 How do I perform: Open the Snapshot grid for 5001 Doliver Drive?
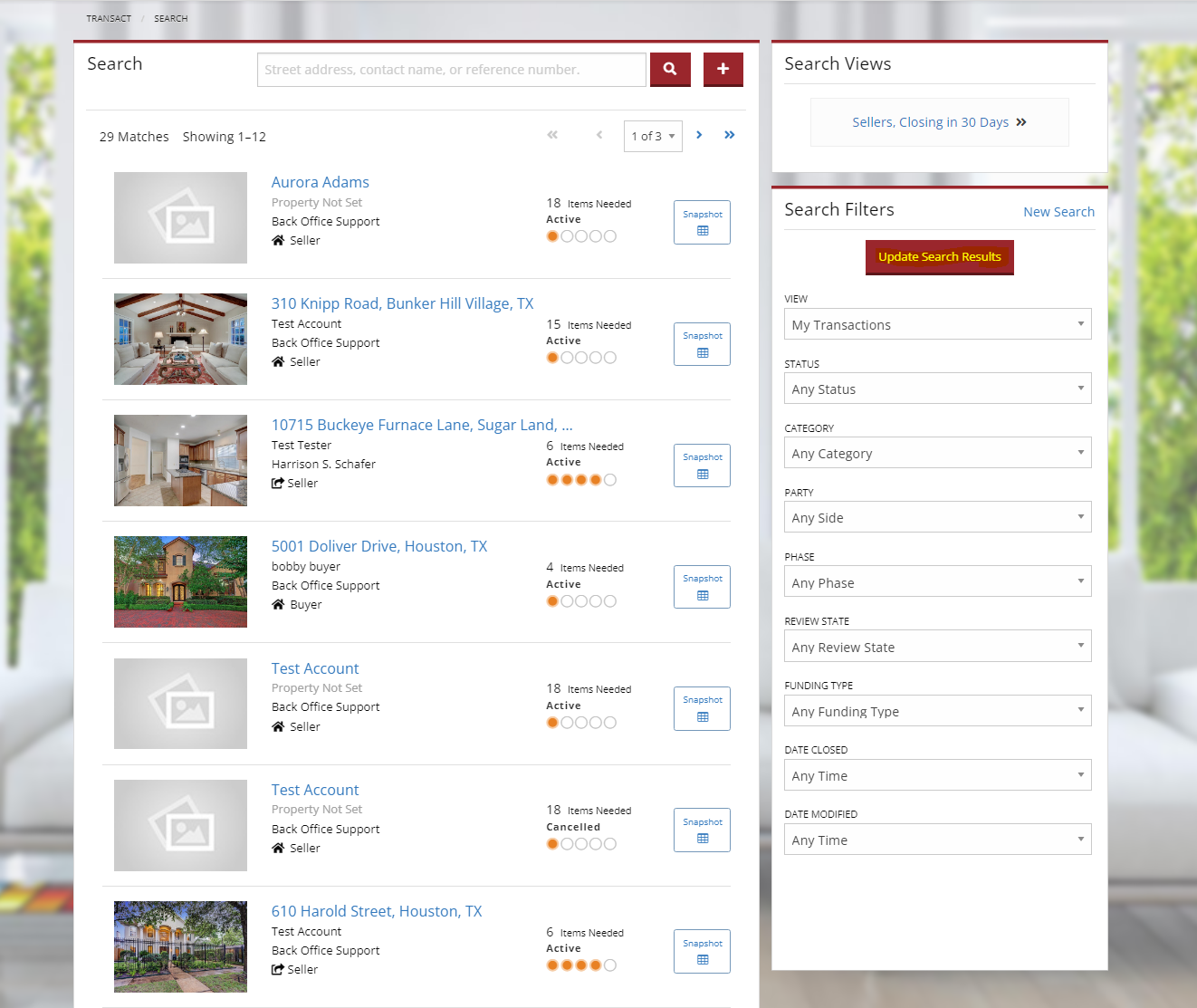click(702, 587)
